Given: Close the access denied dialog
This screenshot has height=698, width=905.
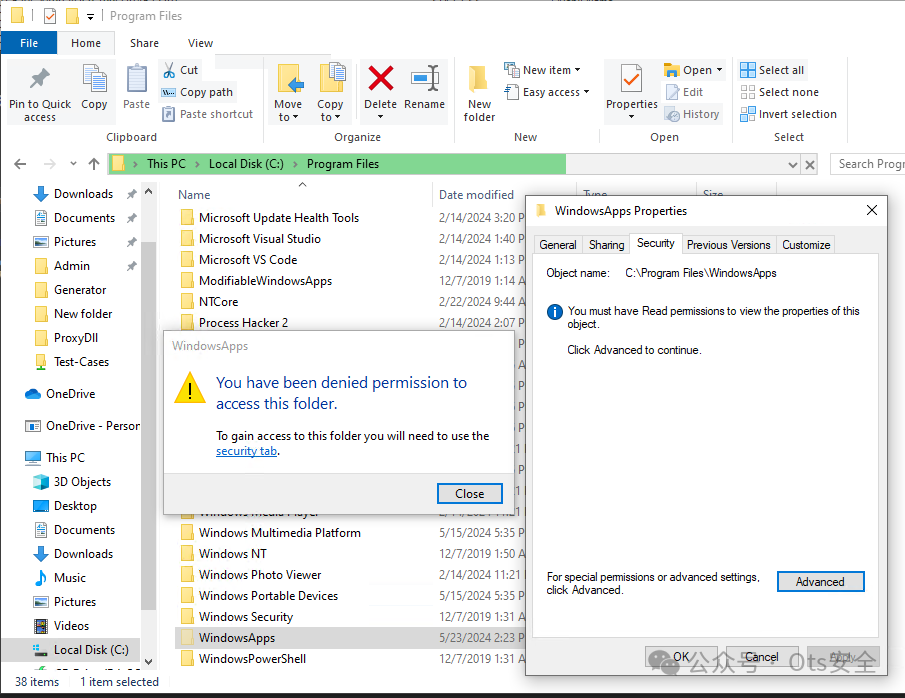Looking at the screenshot, I should (x=470, y=494).
